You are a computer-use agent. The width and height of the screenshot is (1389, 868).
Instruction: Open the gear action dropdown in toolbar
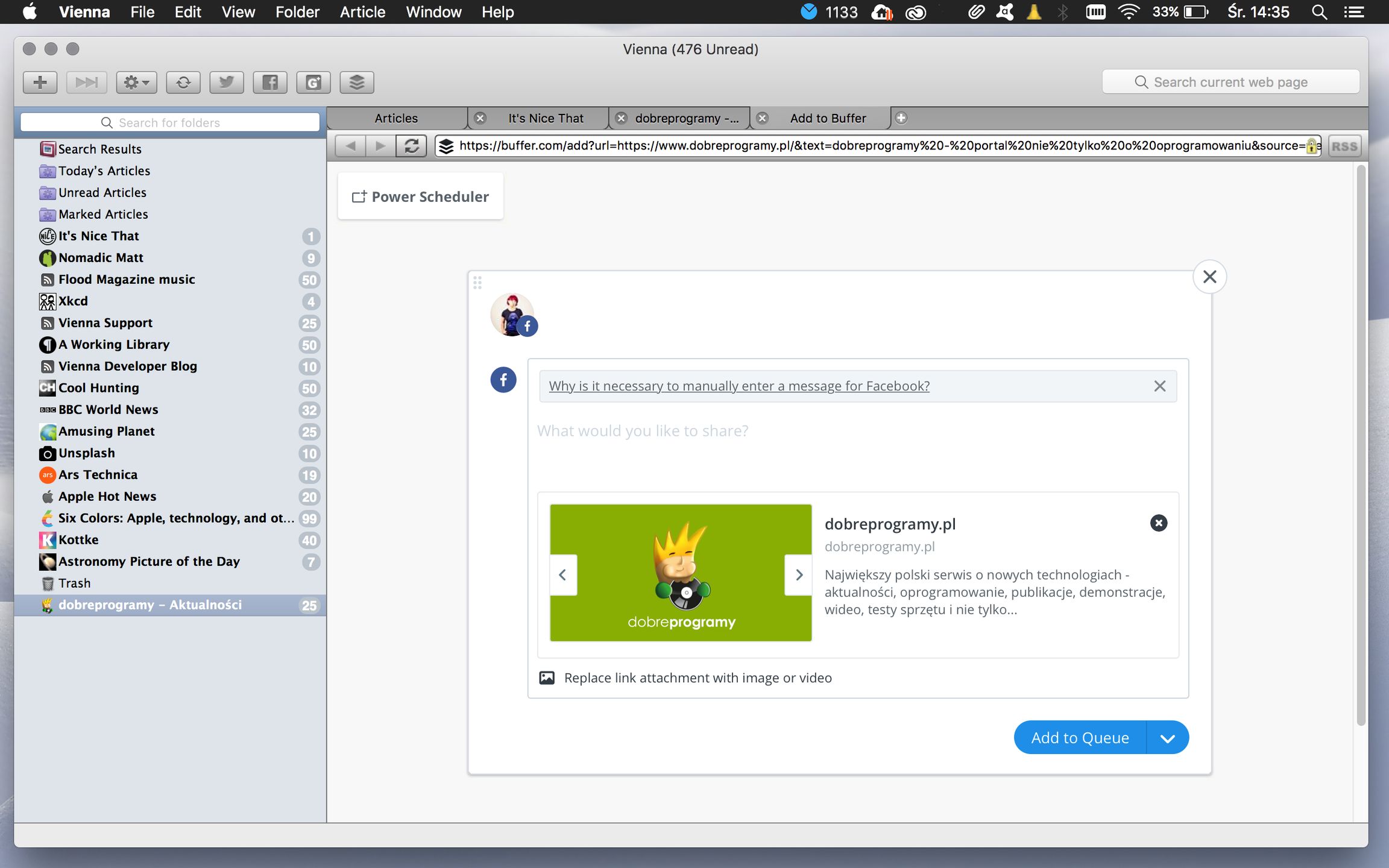[136, 82]
